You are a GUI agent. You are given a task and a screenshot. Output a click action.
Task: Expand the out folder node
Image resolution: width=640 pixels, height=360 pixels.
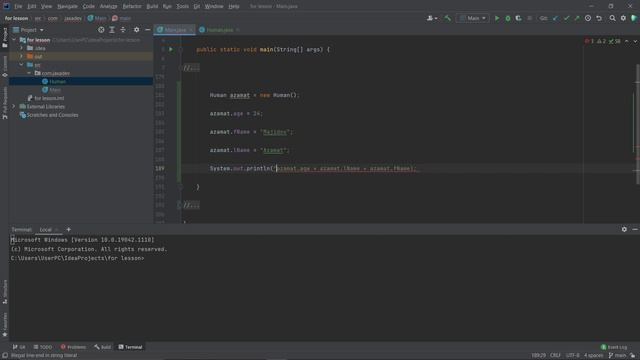pyautogui.click(x=22, y=56)
